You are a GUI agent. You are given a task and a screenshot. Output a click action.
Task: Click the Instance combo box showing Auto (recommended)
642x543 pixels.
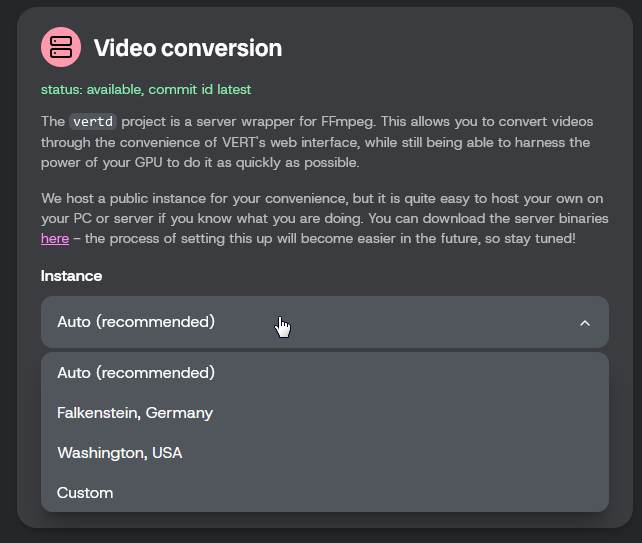pos(325,322)
